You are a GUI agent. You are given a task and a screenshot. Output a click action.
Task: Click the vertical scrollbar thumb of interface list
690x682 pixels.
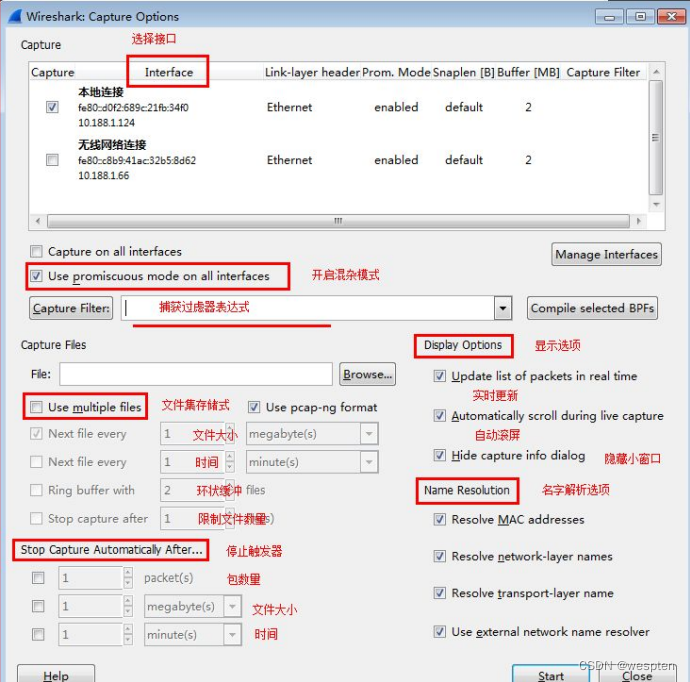656,137
